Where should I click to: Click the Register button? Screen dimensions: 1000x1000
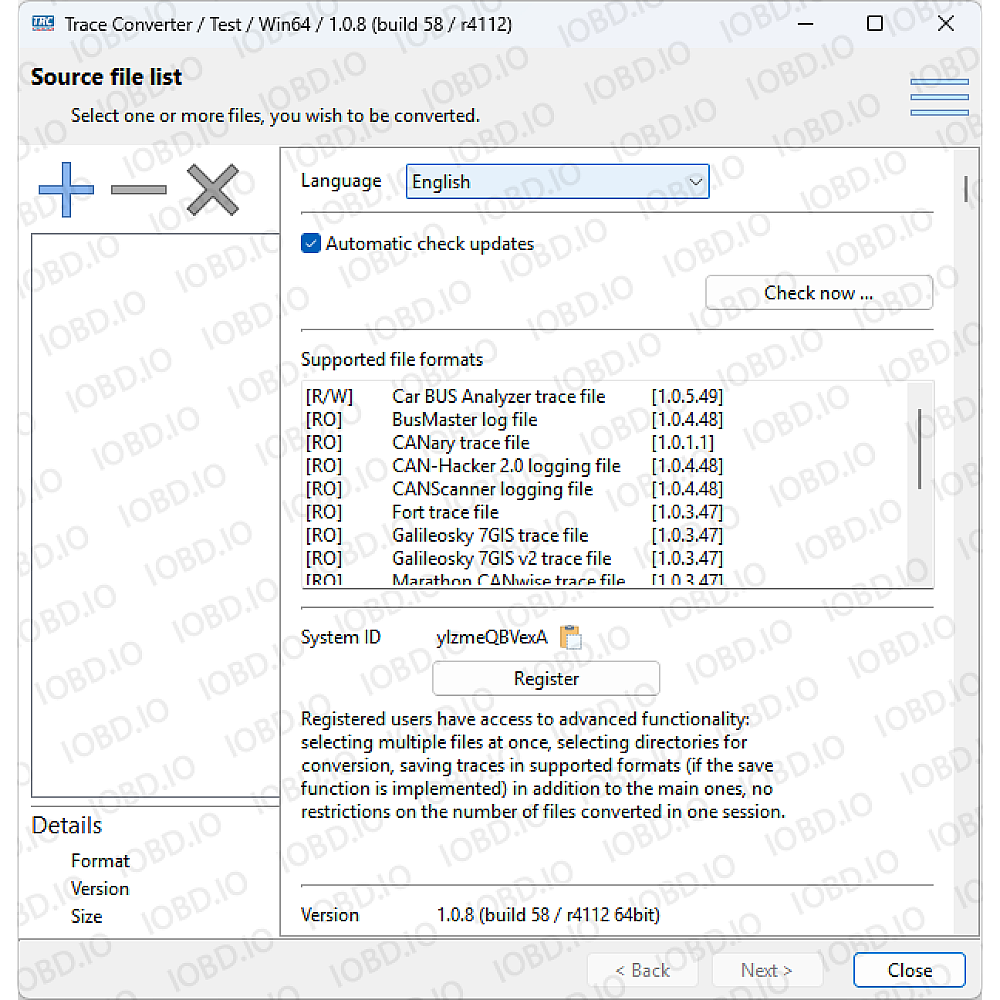point(546,678)
